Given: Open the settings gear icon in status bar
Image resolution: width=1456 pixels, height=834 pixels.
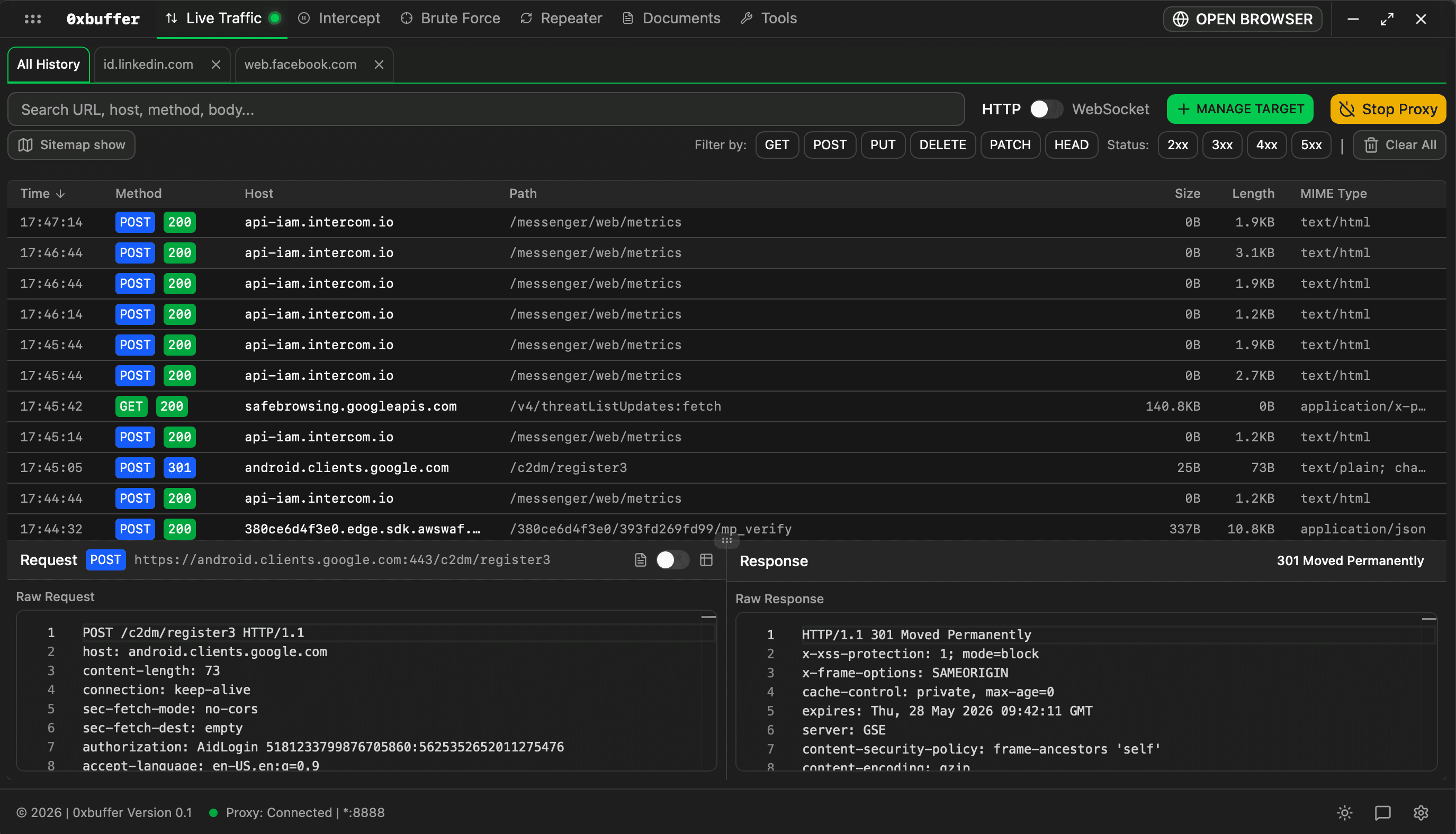Looking at the screenshot, I should point(1421,813).
